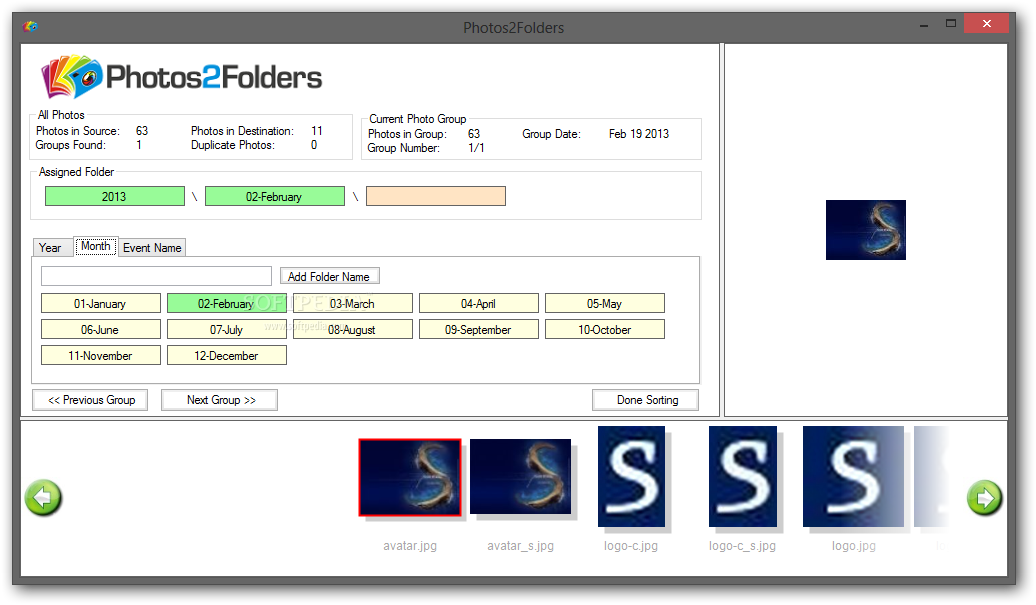Click the Feb 19 2013 group date
Image resolution: width=1036 pixels, height=605 pixels.
[639, 134]
